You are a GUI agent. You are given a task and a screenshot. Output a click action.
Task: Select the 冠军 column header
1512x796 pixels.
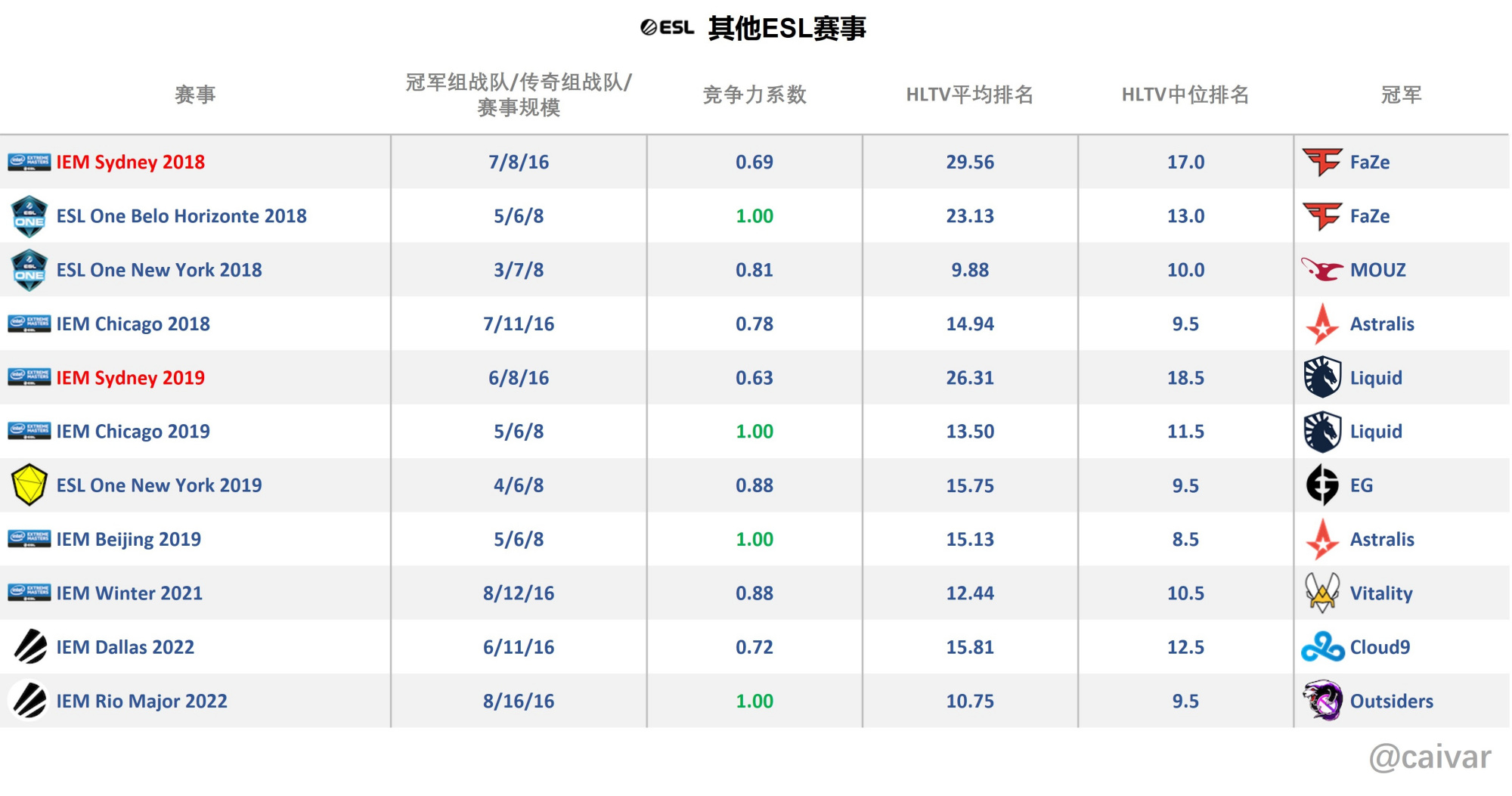[1402, 94]
